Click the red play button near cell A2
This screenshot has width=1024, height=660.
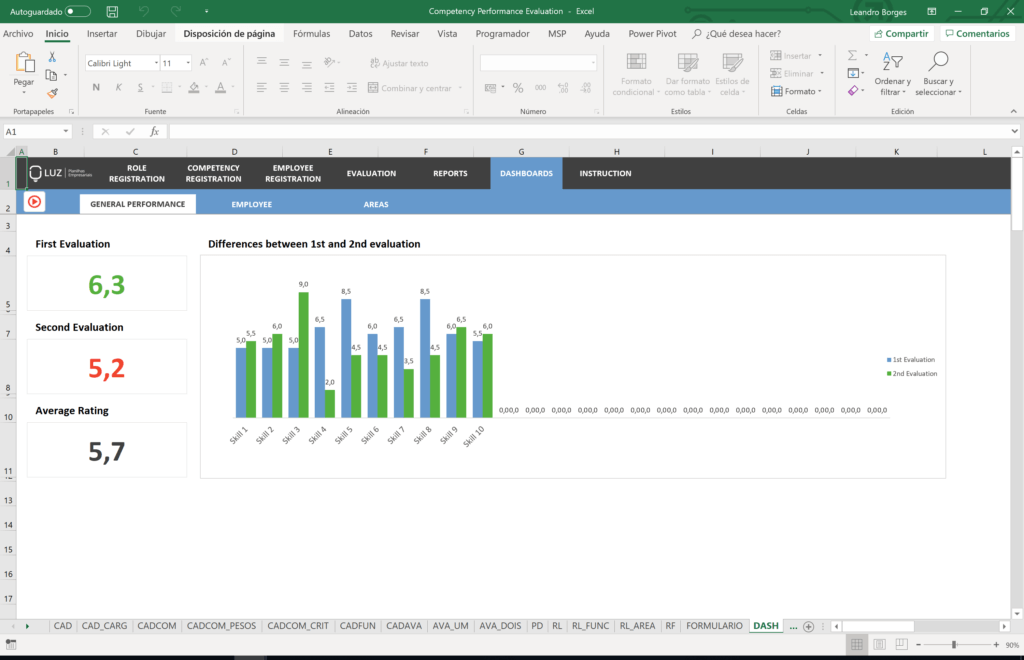point(33,203)
